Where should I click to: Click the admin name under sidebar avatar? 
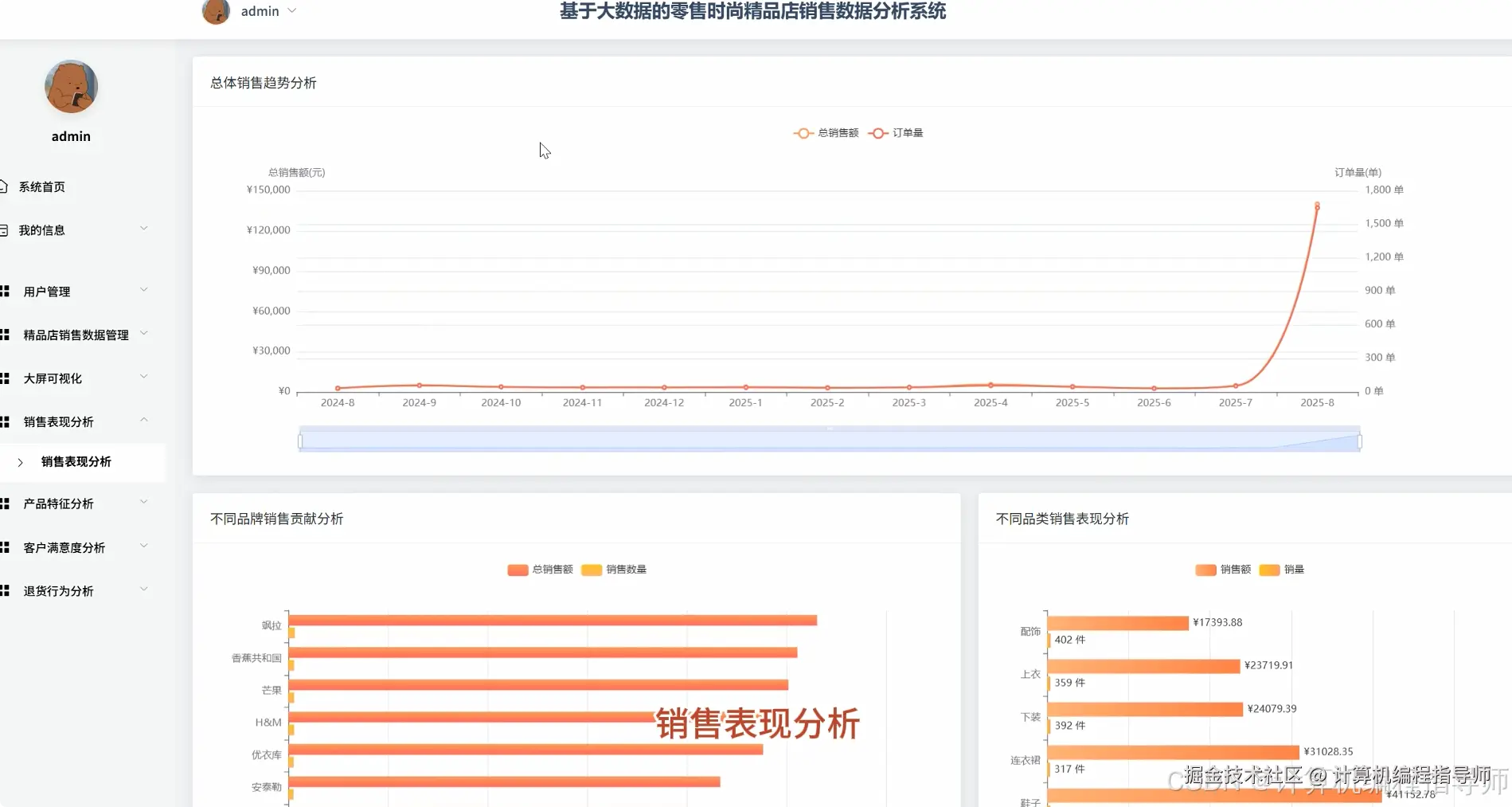point(71,136)
